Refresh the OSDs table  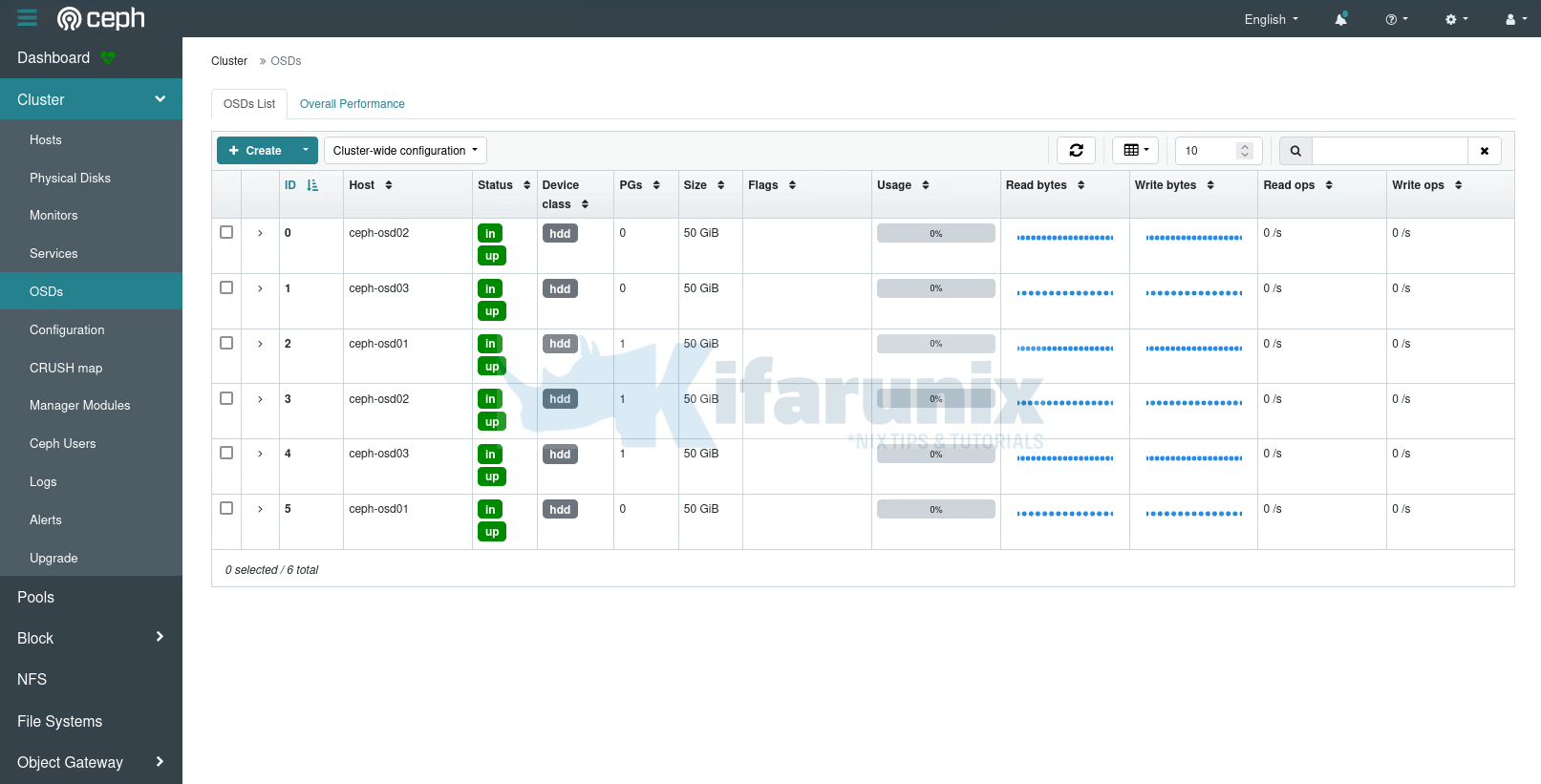tap(1076, 151)
